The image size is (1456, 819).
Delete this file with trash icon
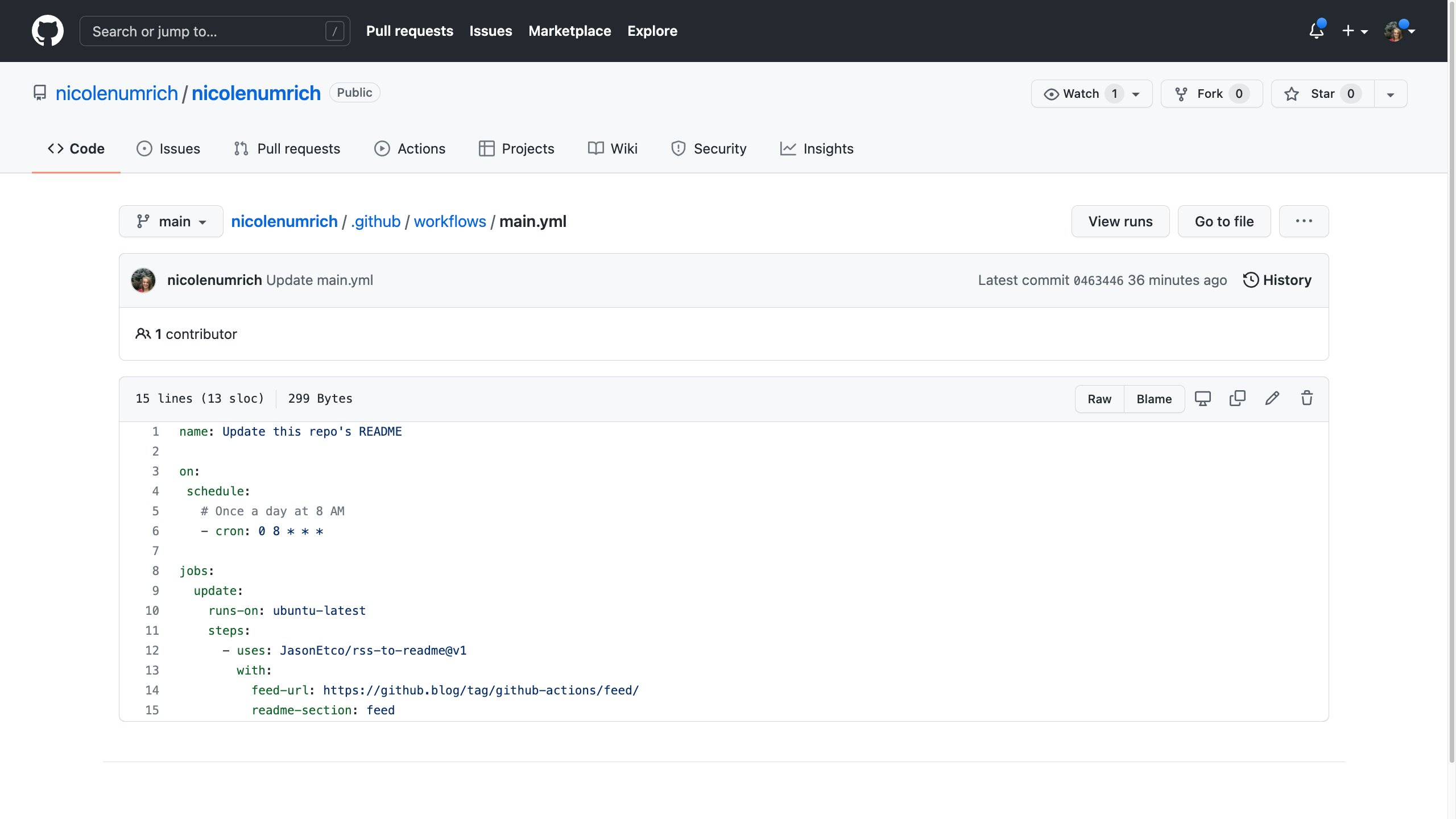1307,398
